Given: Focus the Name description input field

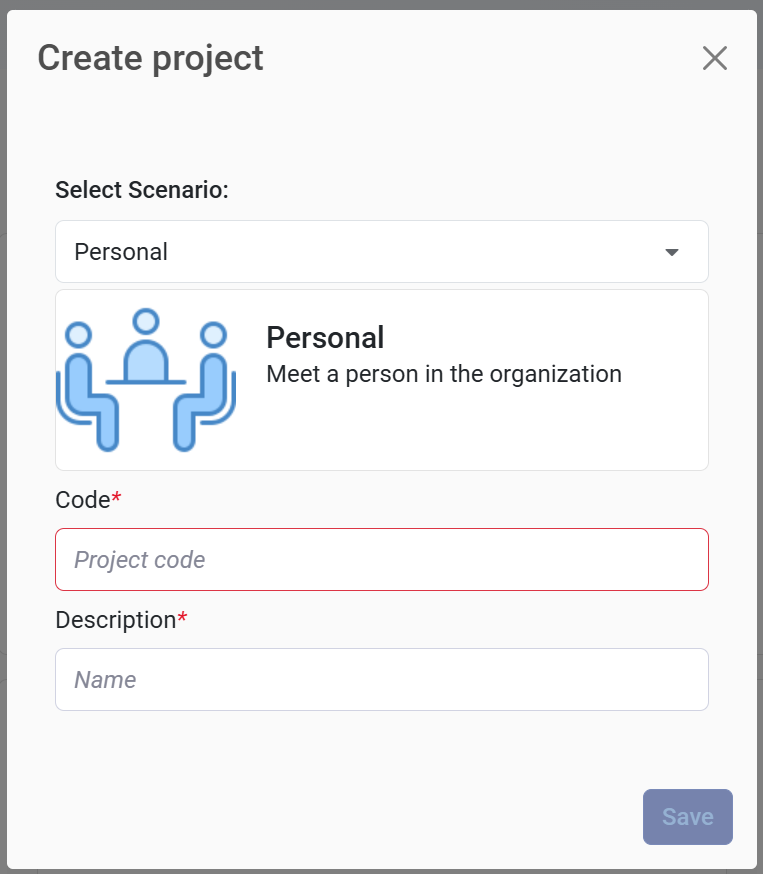Looking at the screenshot, I should click(x=381, y=680).
